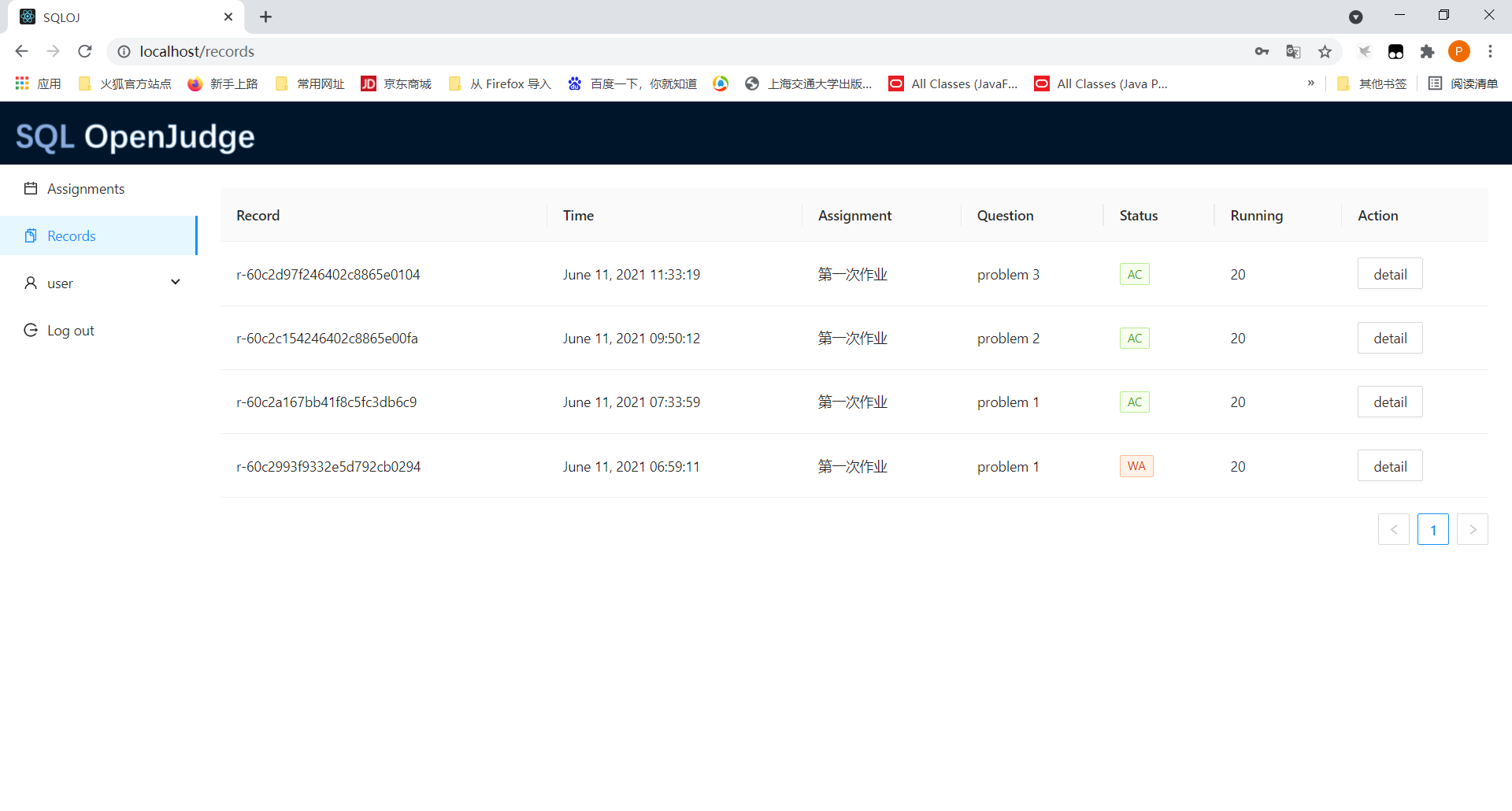Select Records in the navigation menu
Viewport: 1512px width, 811px height.
(71, 235)
